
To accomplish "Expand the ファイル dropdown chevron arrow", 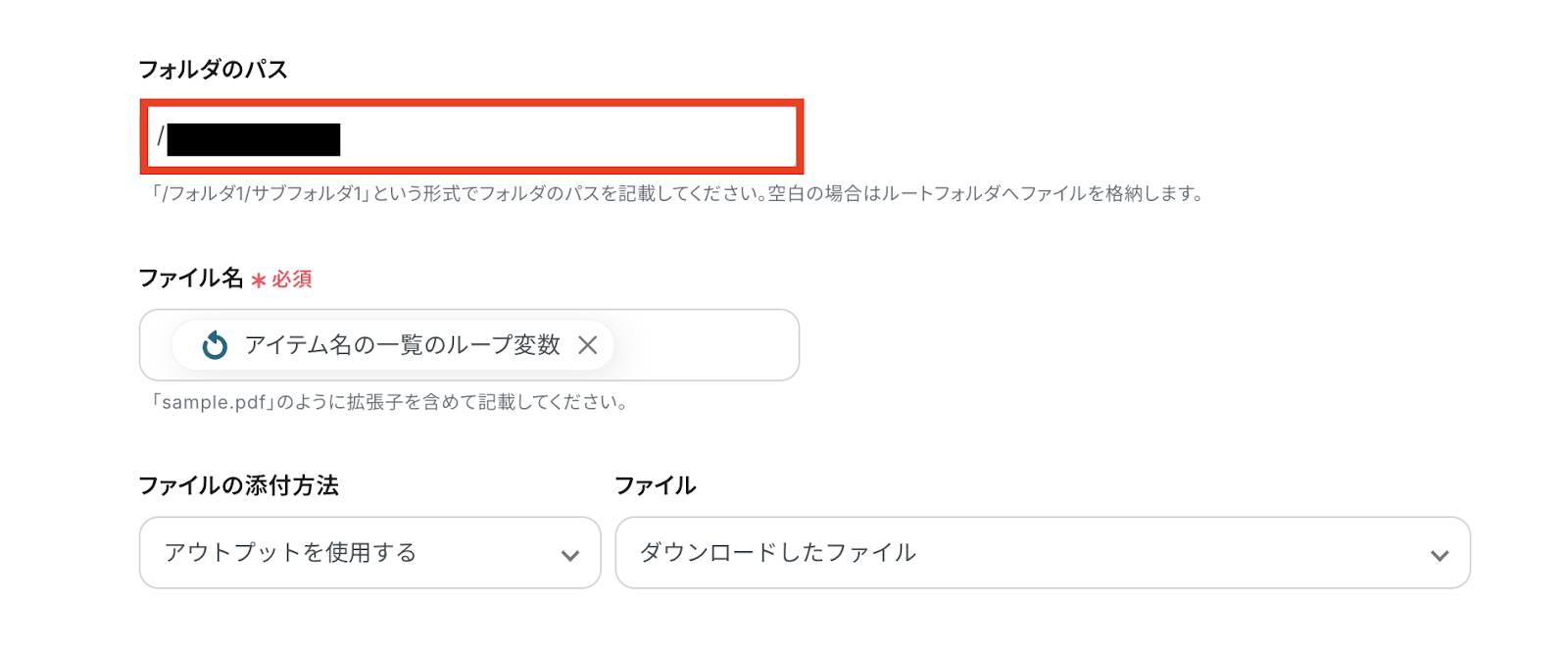I will coord(1439,555).
